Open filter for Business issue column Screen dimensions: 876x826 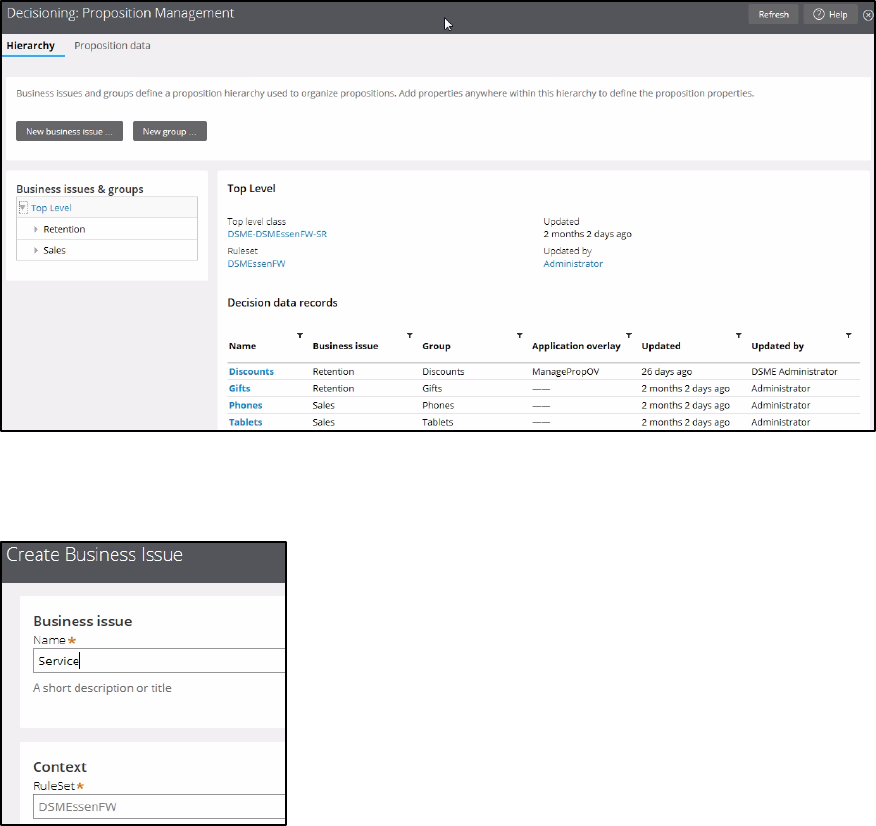pyautogui.click(x=410, y=336)
